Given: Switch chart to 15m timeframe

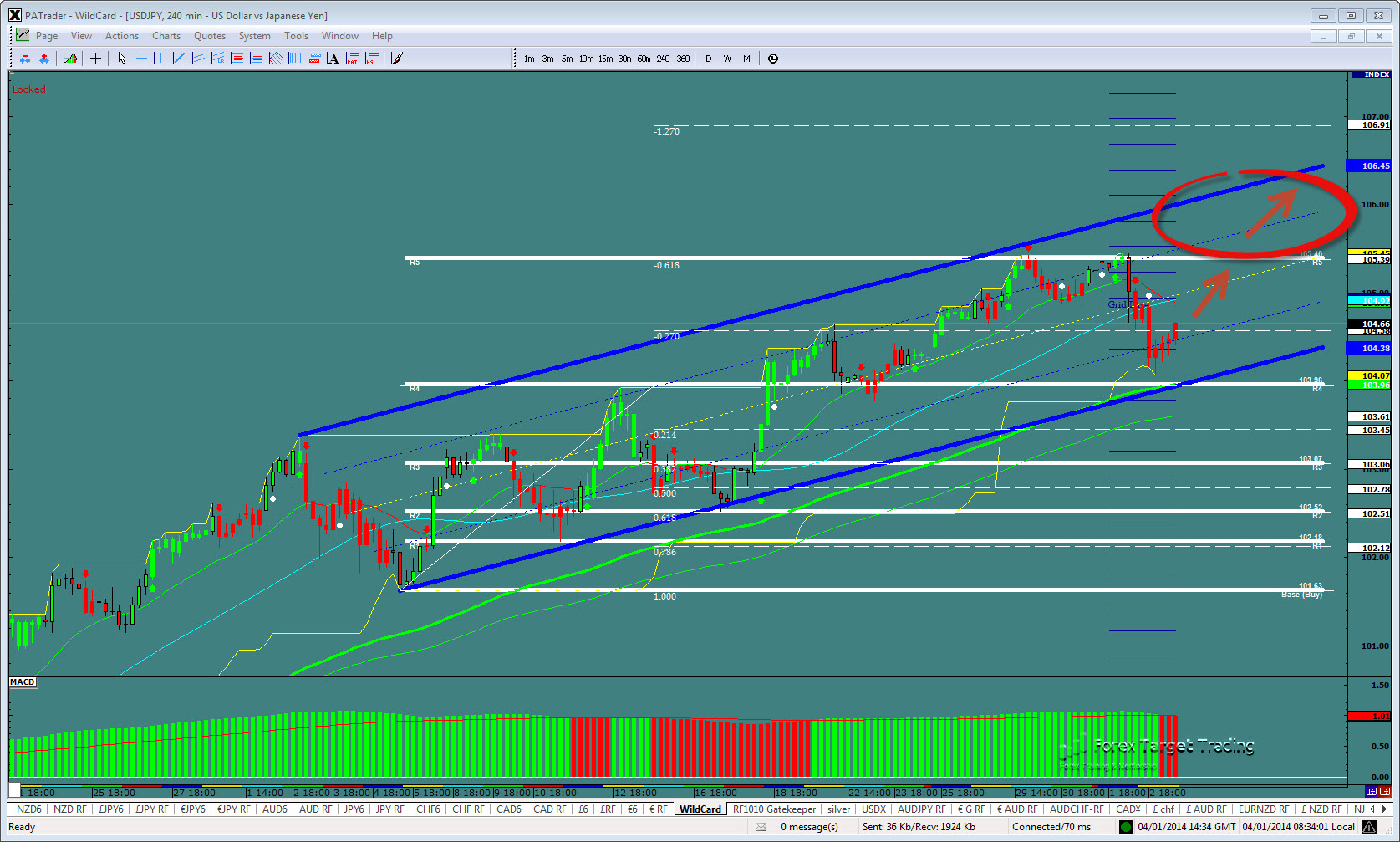Looking at the screenshot, I should point(606,59).
